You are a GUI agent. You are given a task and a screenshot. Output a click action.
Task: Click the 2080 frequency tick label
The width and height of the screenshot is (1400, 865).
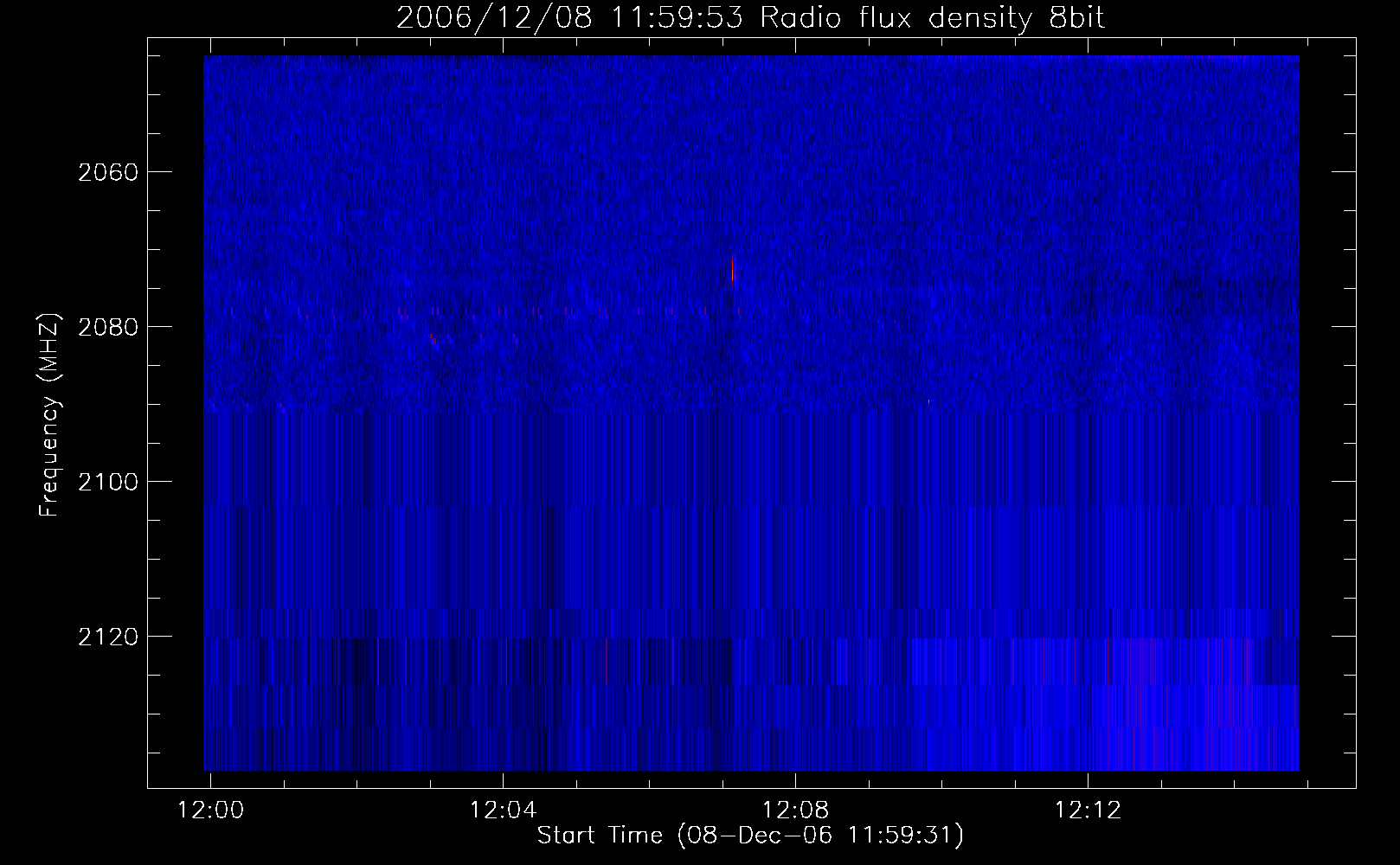tap(107, 327)
